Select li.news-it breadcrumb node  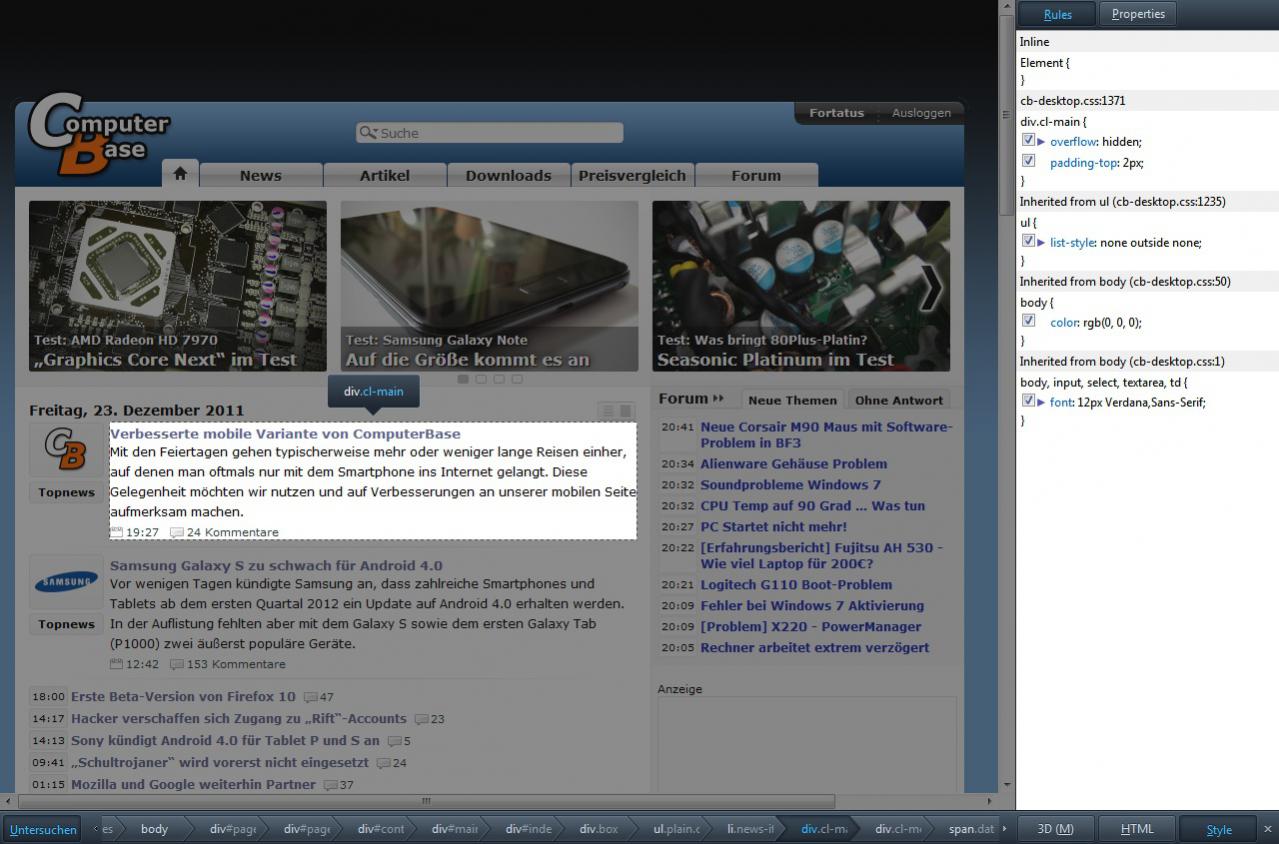(749, 829)
